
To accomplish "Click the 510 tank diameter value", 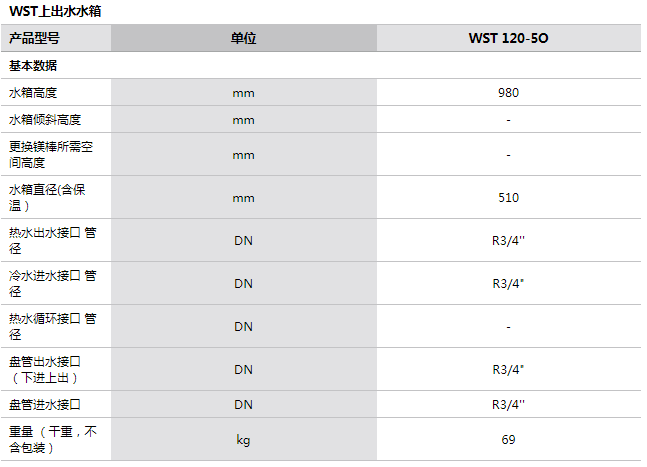I will pyautogui.click(x=508, y=197).
